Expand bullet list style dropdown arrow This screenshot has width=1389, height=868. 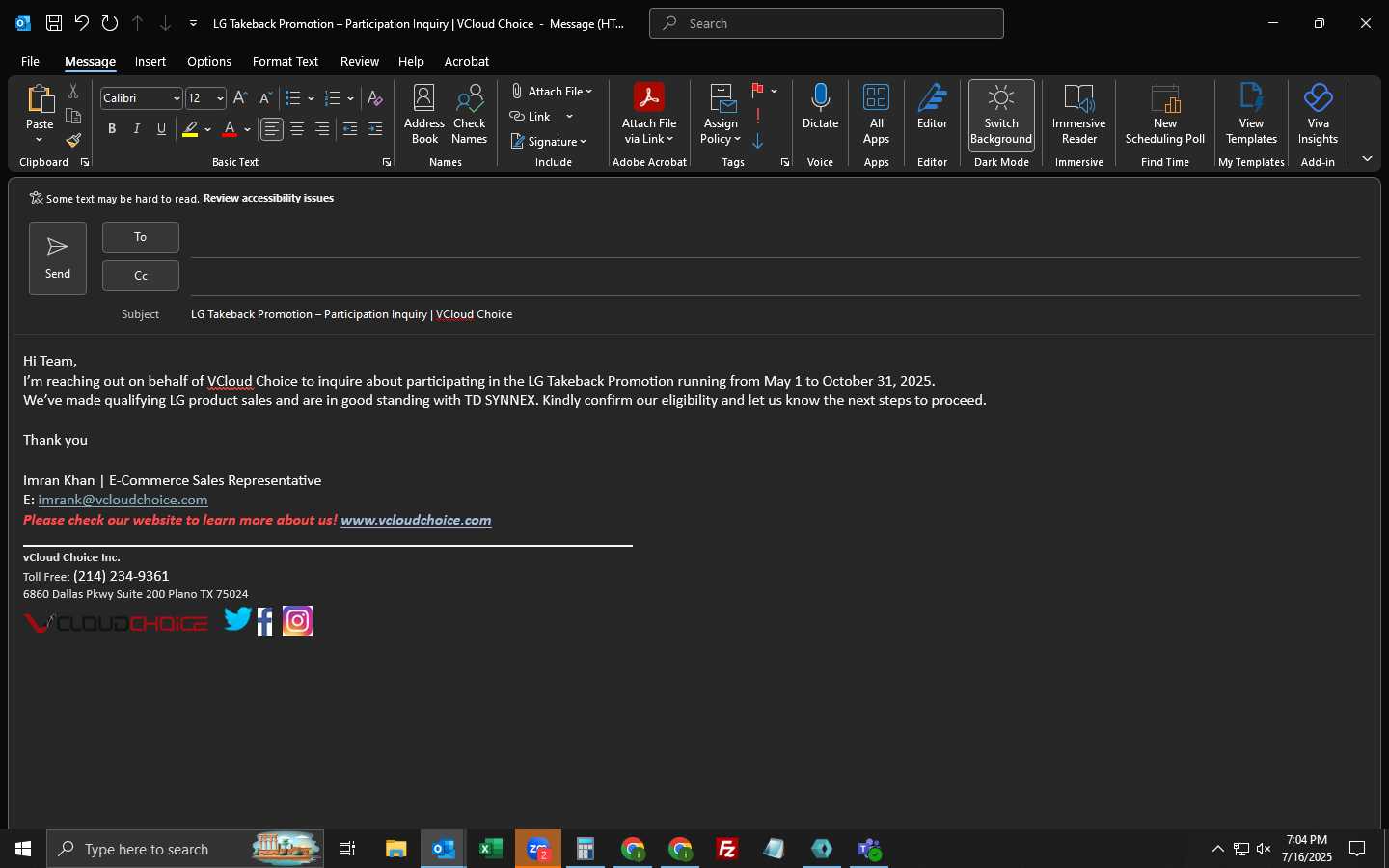point(311,98)
